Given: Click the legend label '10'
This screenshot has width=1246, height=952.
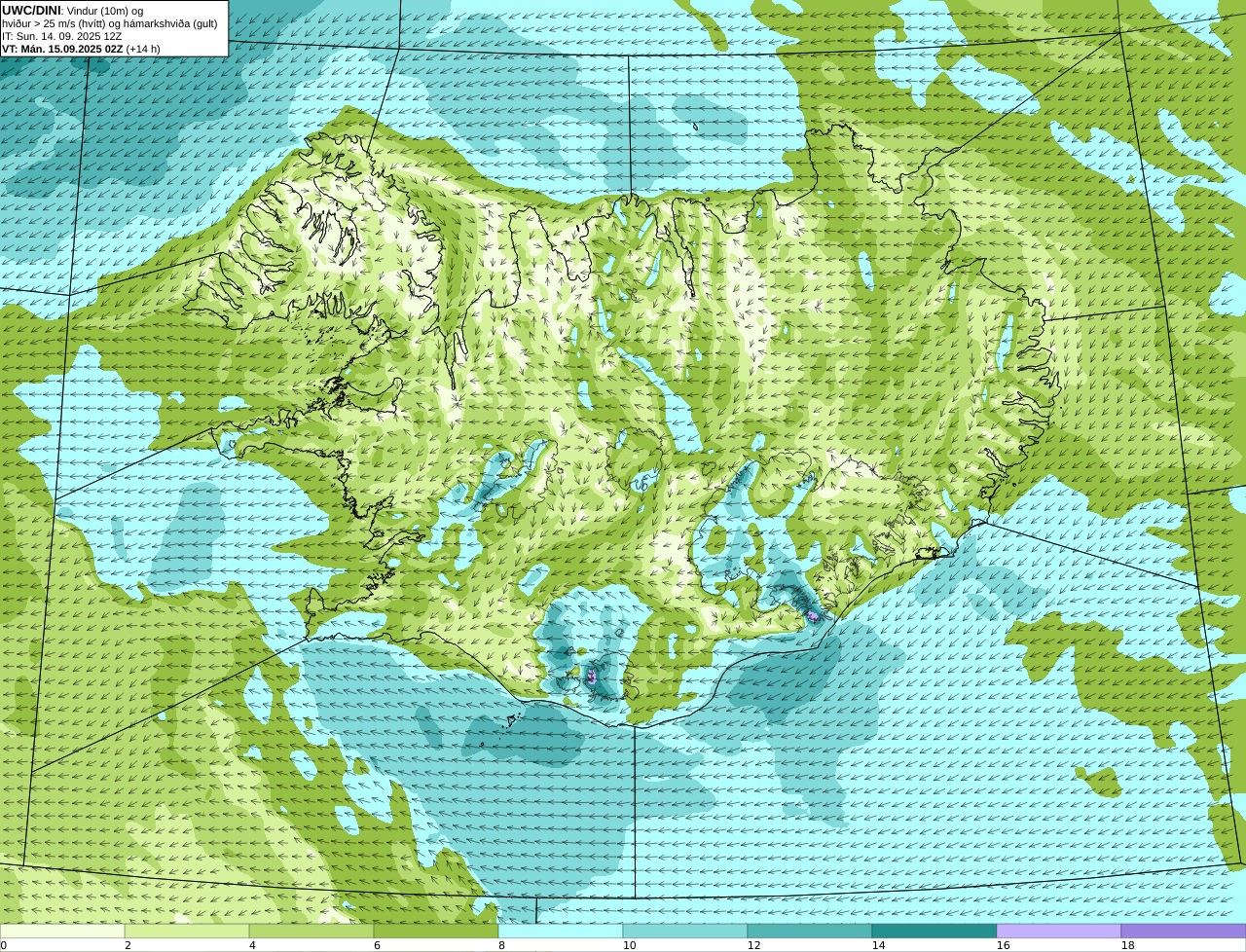Looking at the screenshot, I should (629, 945).
